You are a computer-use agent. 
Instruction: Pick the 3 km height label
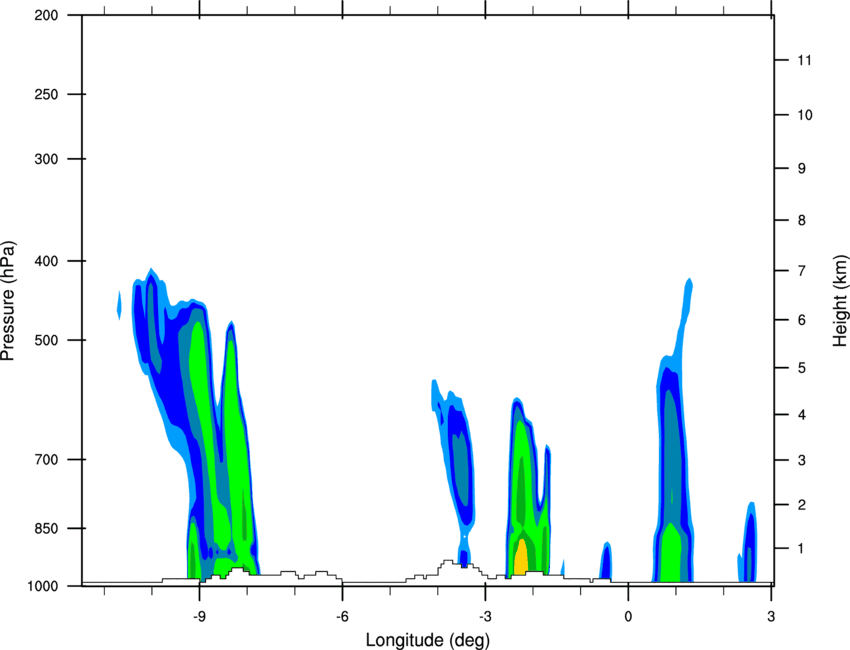tap(802, 460)
